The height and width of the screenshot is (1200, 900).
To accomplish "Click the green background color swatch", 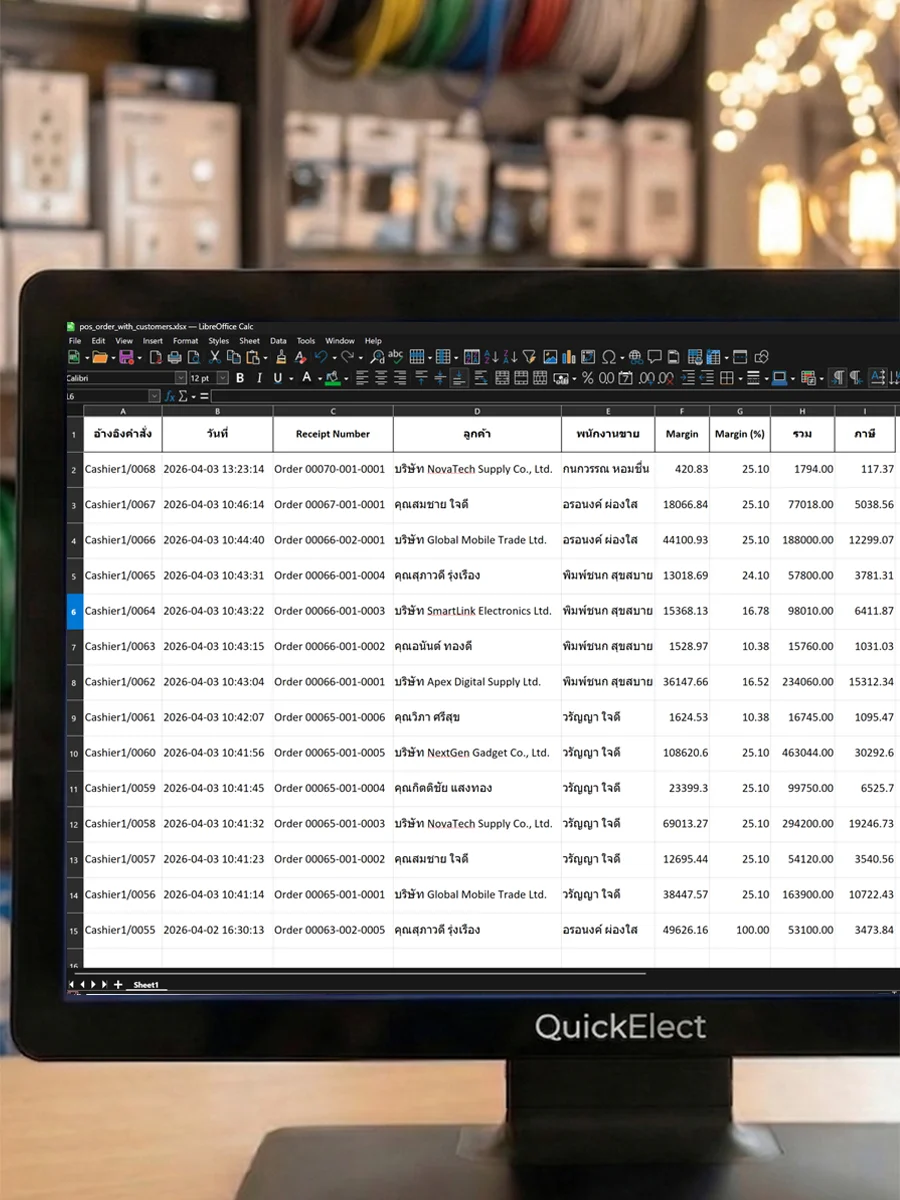I will coord(332,378).
